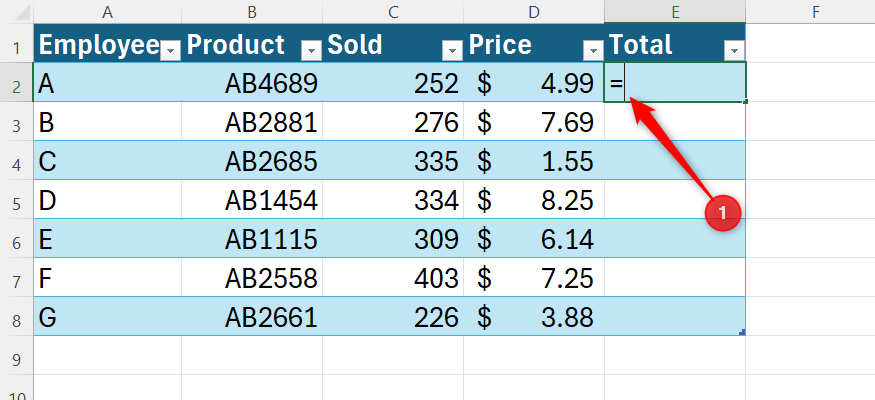875x400 pixels.
Task: Select sold value 403
Action: (x=393, y=277)
